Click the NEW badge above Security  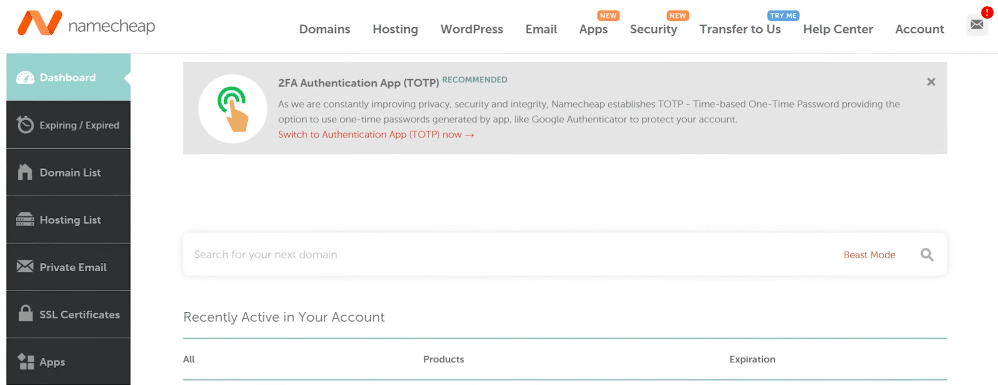click(677, 15)
